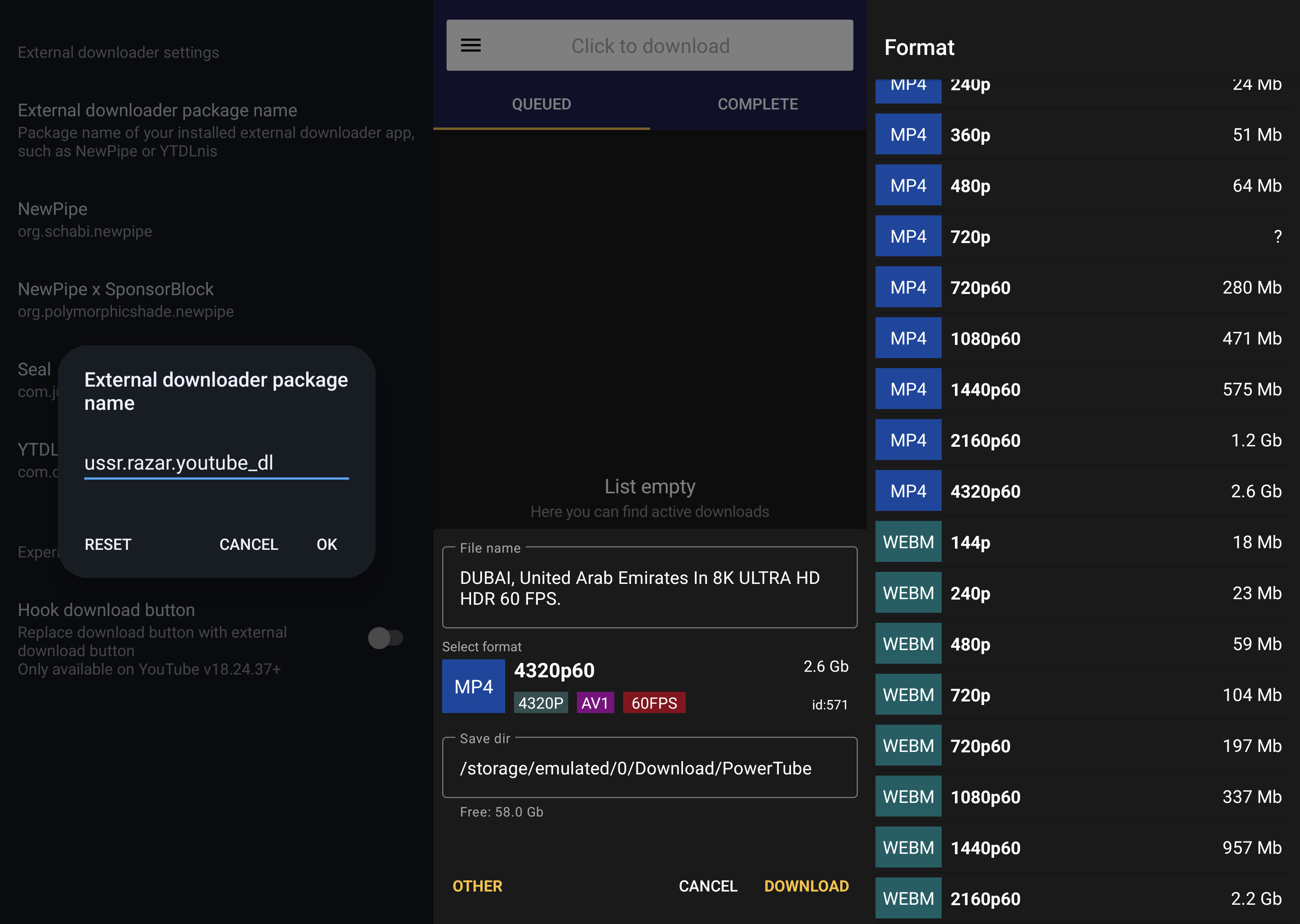Click the OTHER button

[477, 886]
